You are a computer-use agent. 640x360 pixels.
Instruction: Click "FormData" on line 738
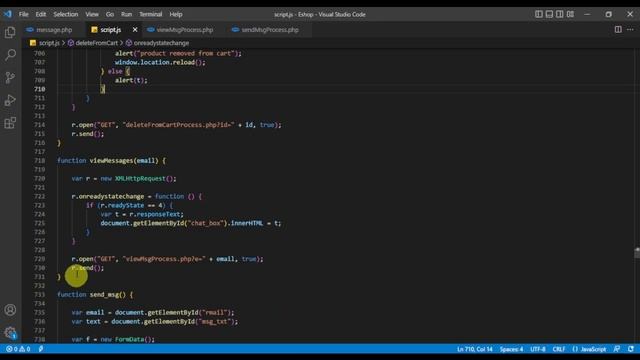[x=129, y=339]
